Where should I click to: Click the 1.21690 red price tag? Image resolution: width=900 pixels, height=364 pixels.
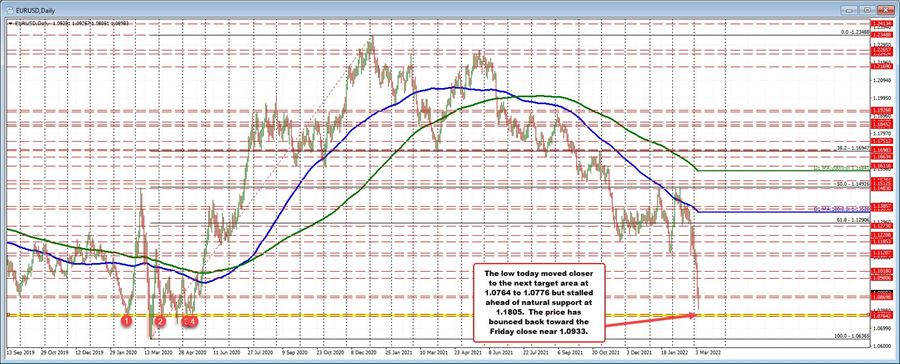coord(882,66)
